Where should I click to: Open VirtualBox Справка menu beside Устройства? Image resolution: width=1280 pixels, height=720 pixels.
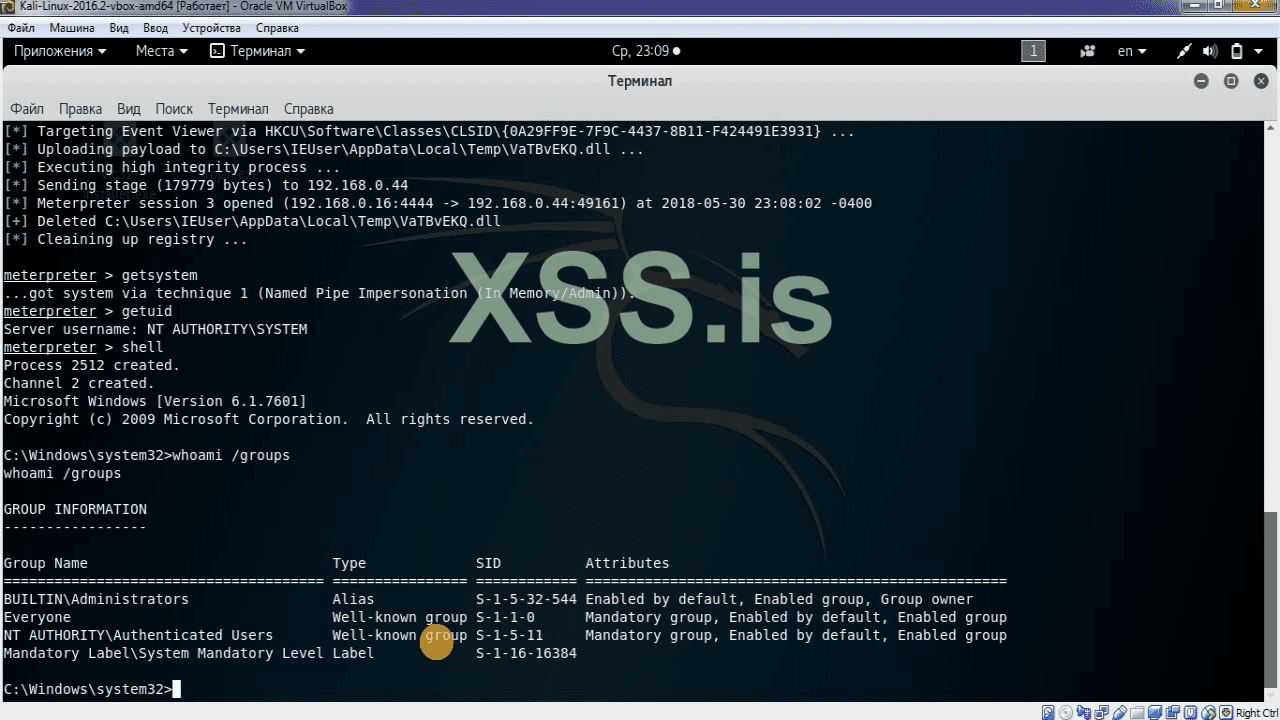point(277,28)
